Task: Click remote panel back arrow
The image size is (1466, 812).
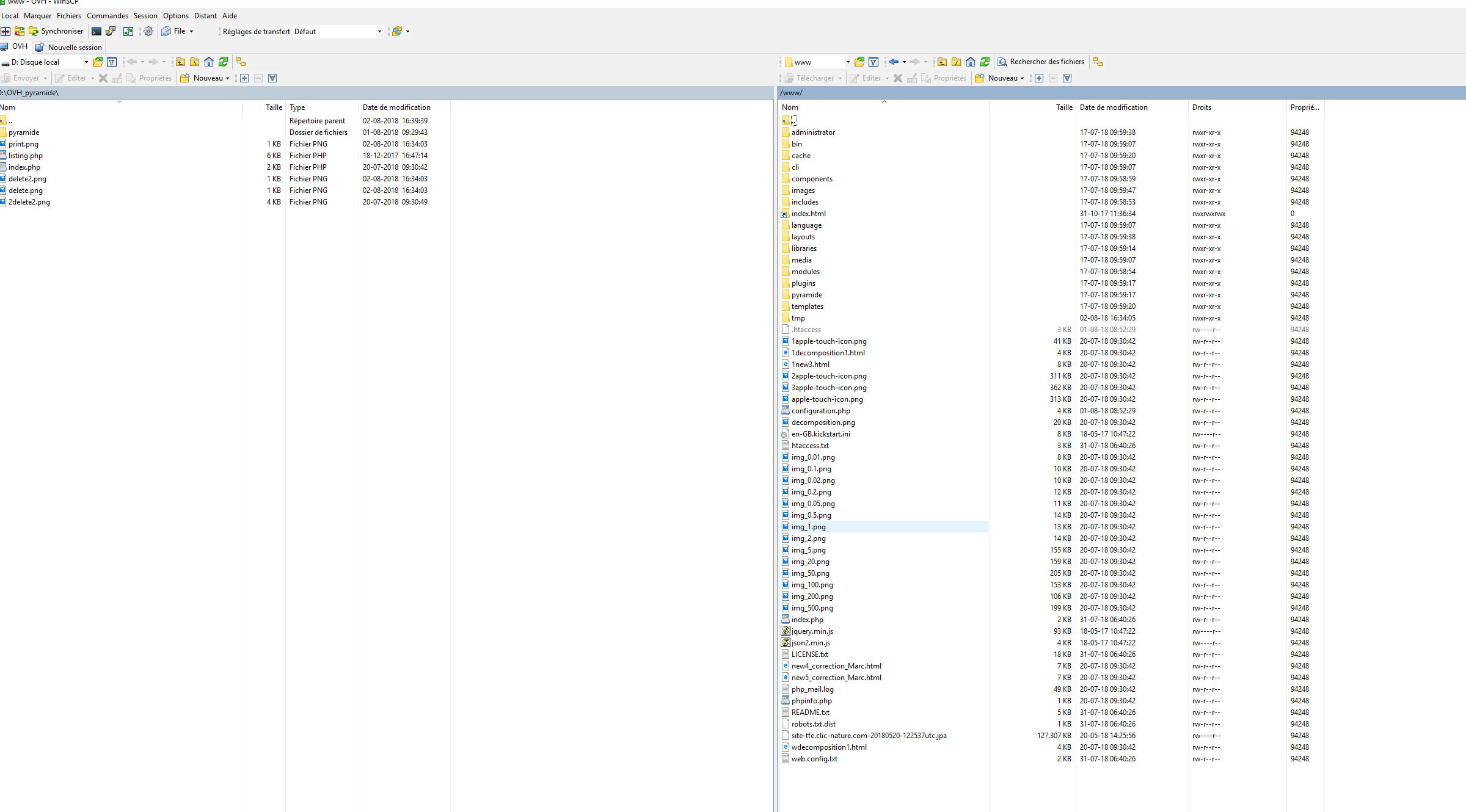Action: coord(894,62)
